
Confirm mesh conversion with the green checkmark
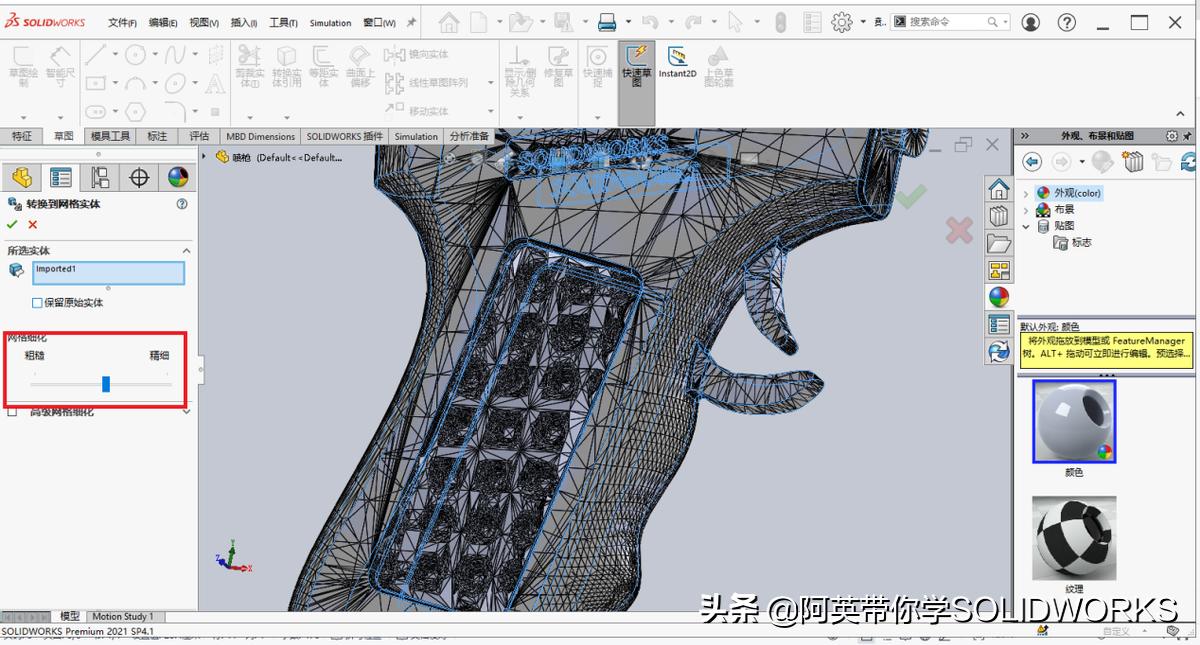click(13, 225)
